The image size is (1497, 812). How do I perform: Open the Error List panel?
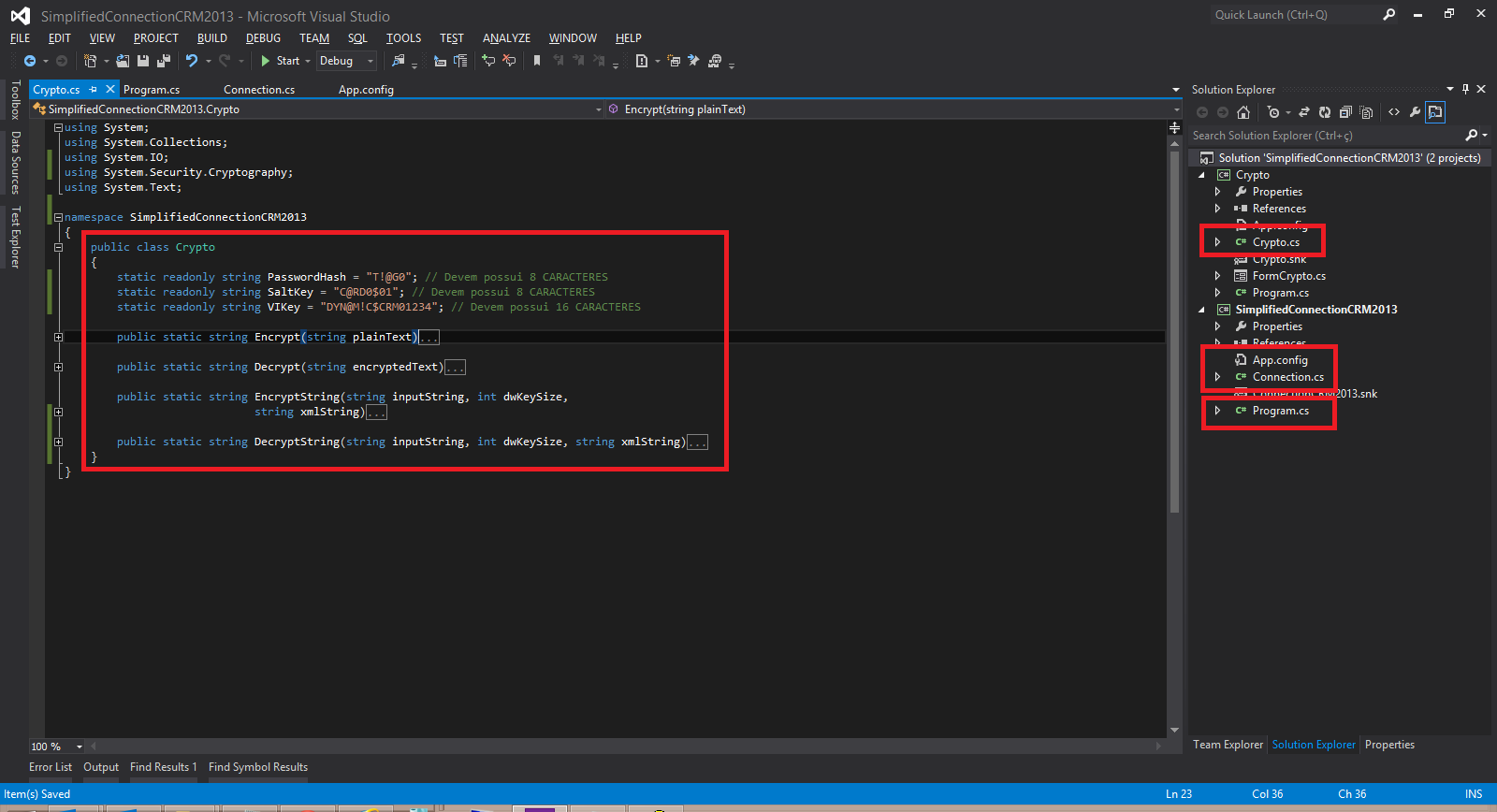click(51, 767)
